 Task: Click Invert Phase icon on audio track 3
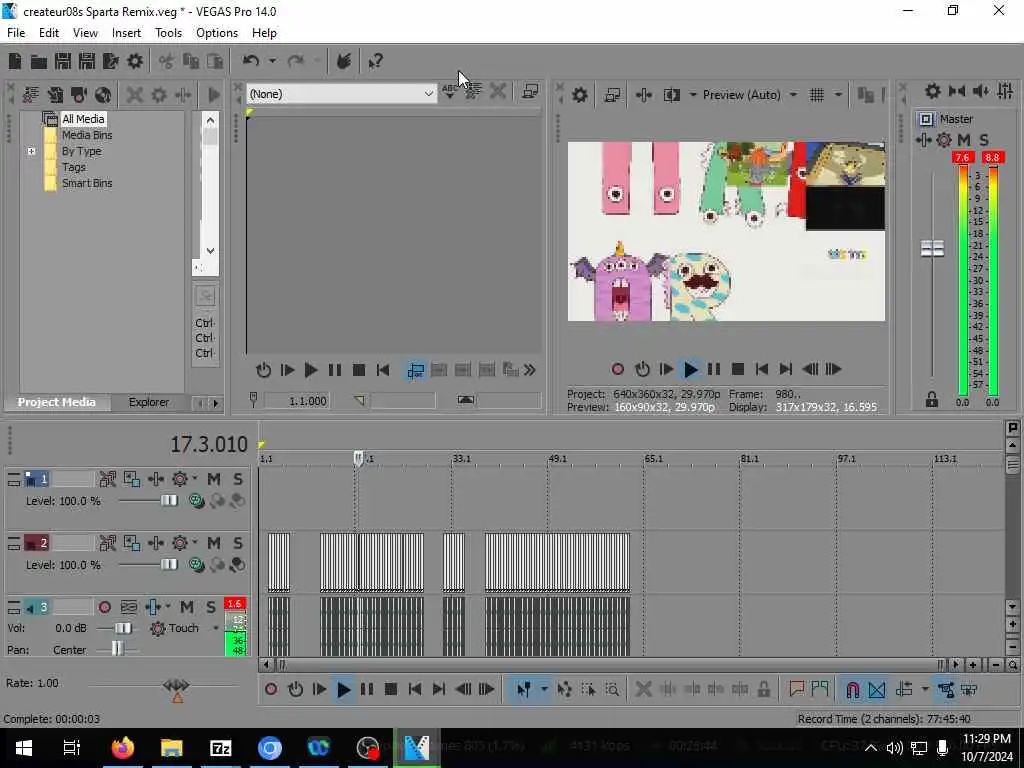pos(129,607)
